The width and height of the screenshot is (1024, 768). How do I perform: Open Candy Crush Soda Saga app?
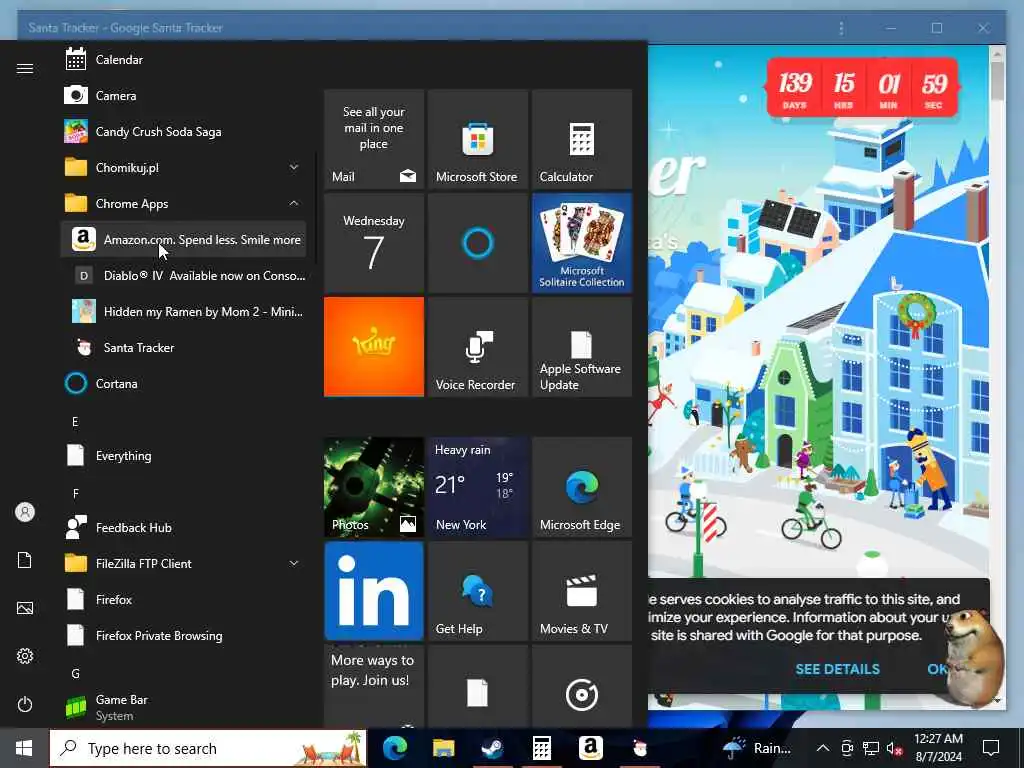click(183, 131)
